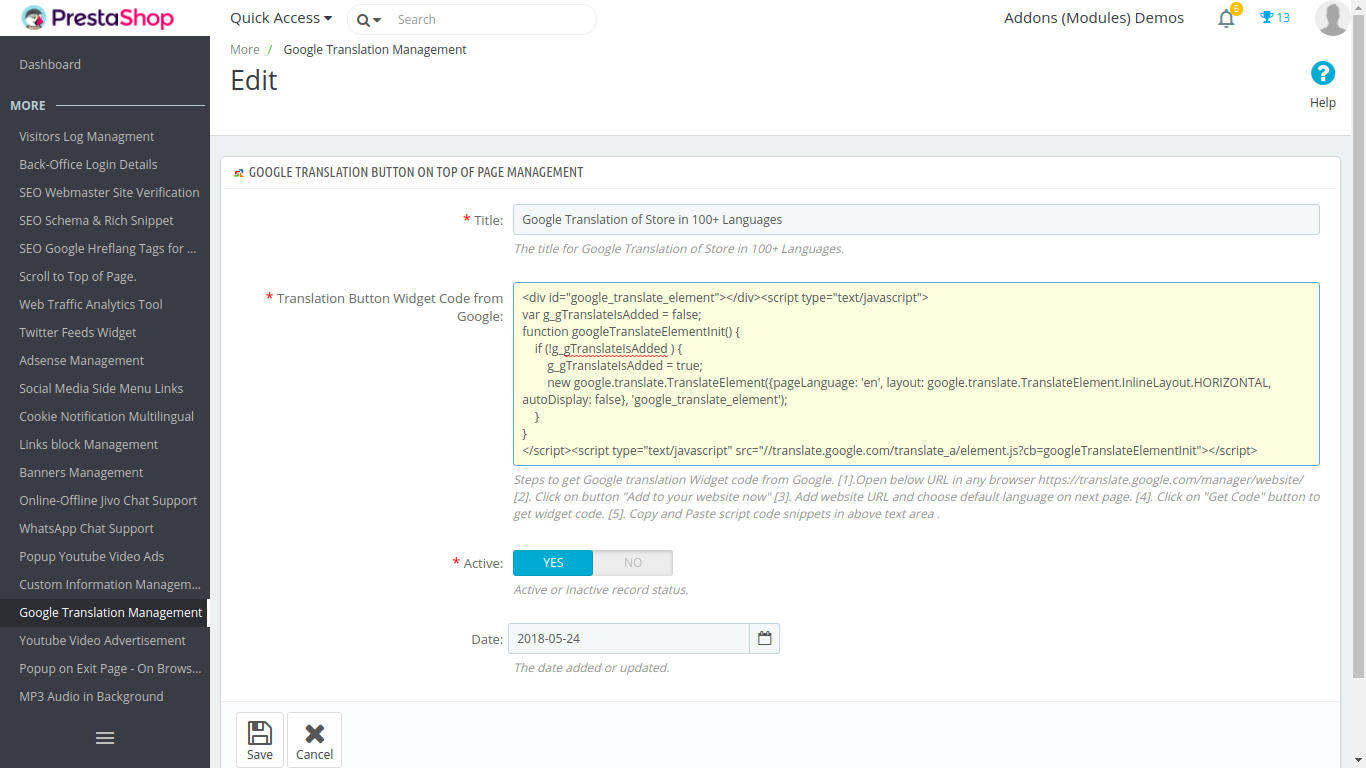This screenshot has width=1366, height=768.
Task: Open Links block Management
Action: point(89,444)
